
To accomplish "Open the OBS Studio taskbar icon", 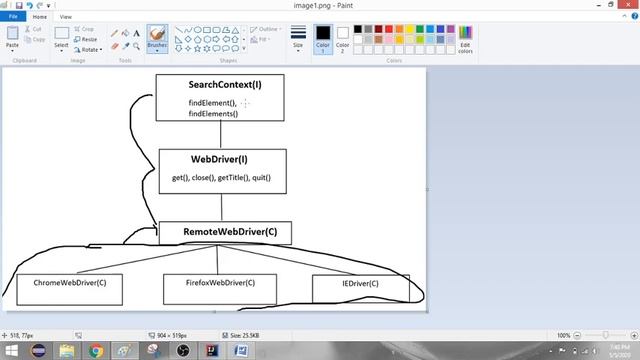I will pyautogui.click(x=183, y=351).
